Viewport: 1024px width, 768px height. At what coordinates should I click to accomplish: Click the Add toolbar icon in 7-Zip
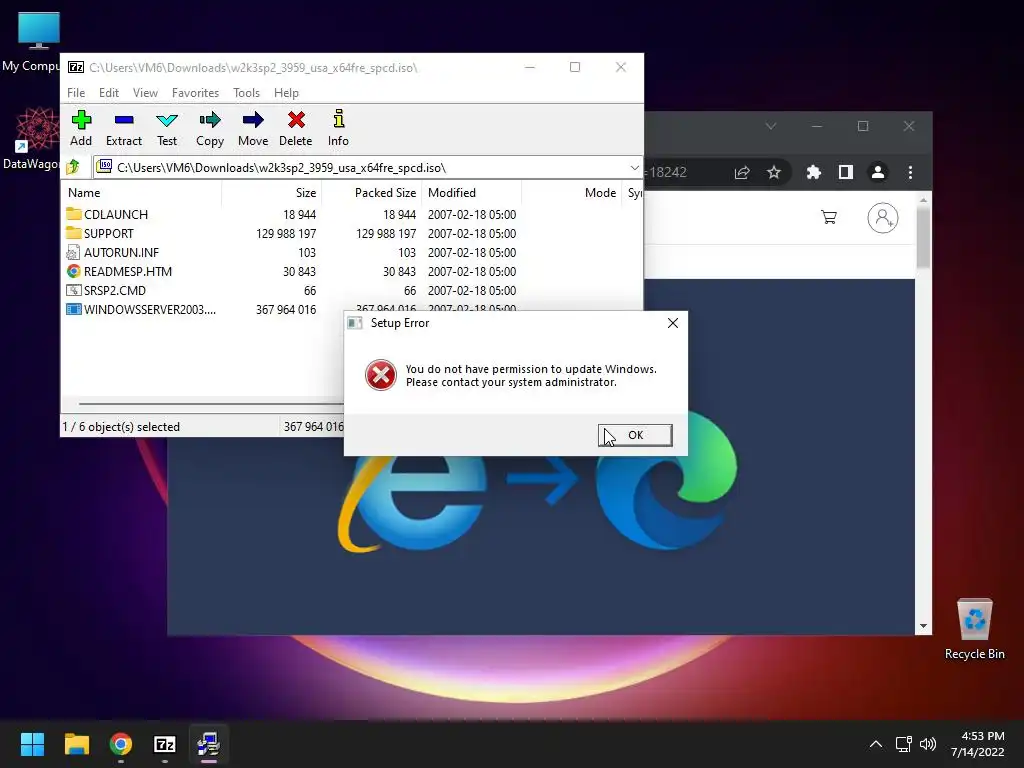81,128
